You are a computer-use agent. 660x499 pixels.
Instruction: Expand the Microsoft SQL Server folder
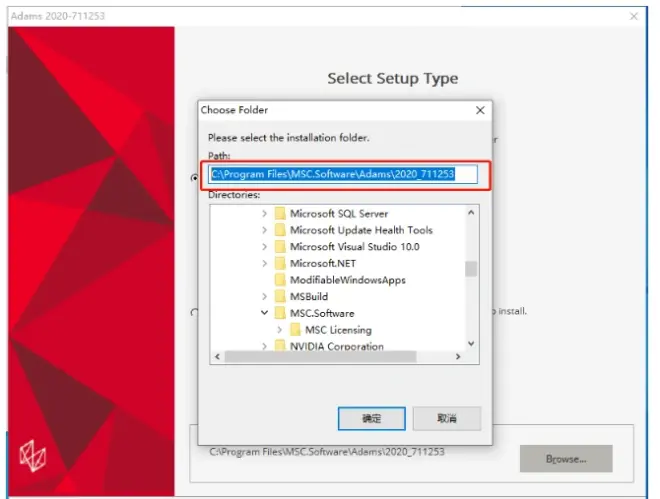point(264,214)
